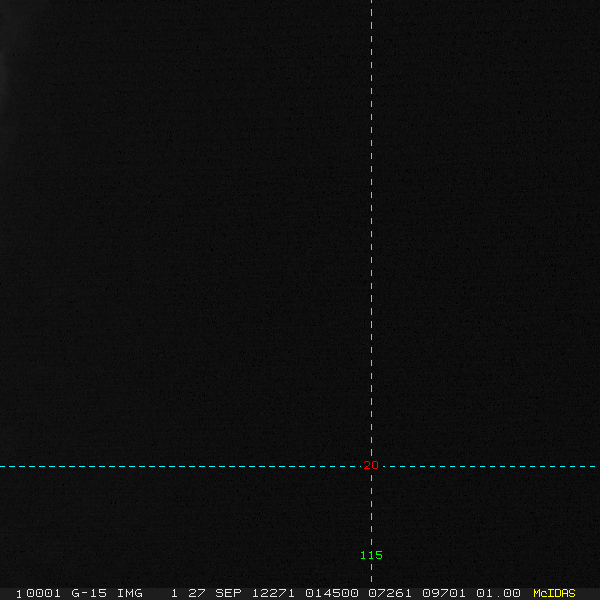Click the dark image area left of longitude line
Viewport: 600px width, 600px height.
pyautogui.click(x=184, y=230)
